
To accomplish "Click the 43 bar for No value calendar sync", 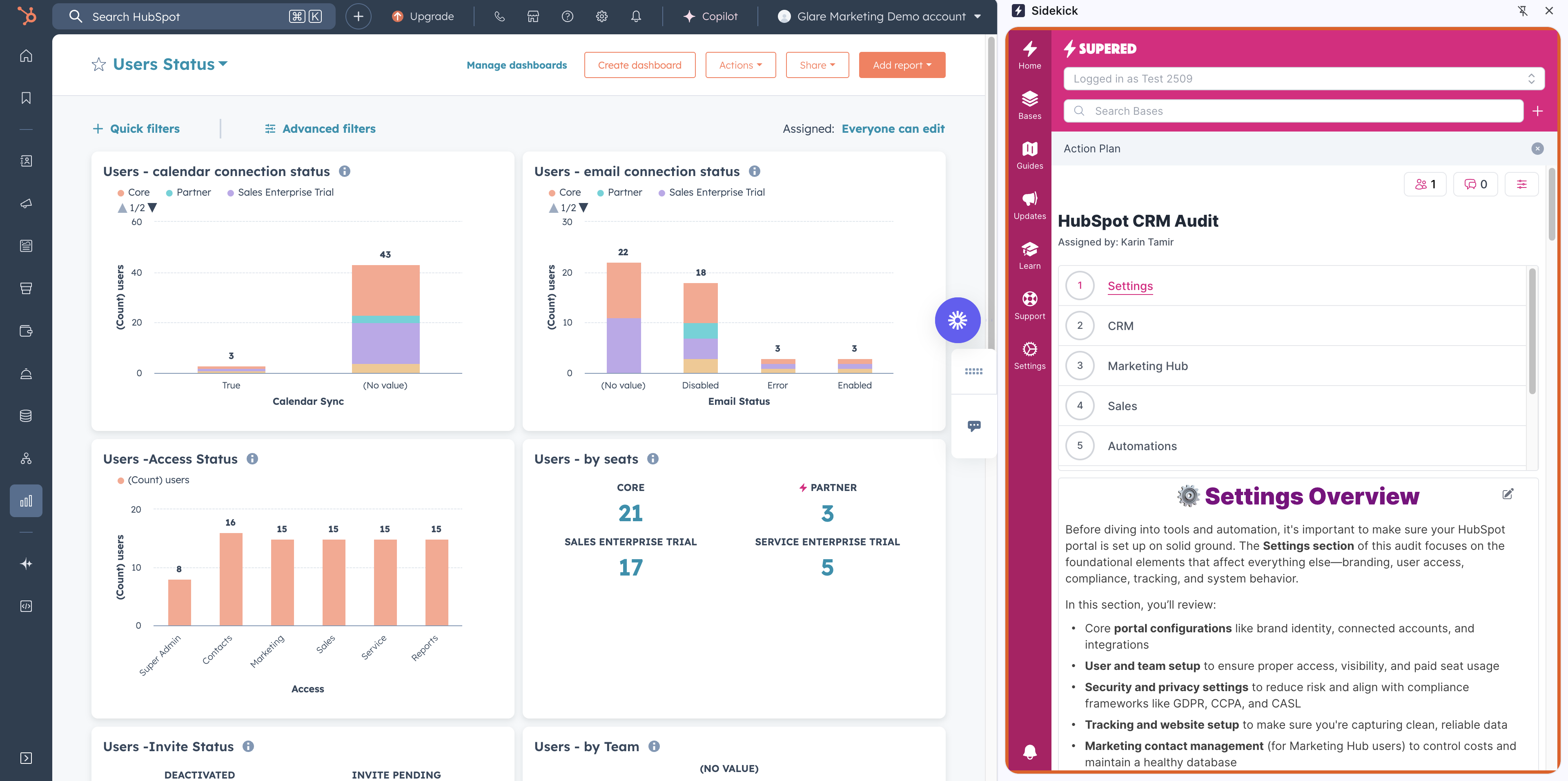I will (385, 318).
